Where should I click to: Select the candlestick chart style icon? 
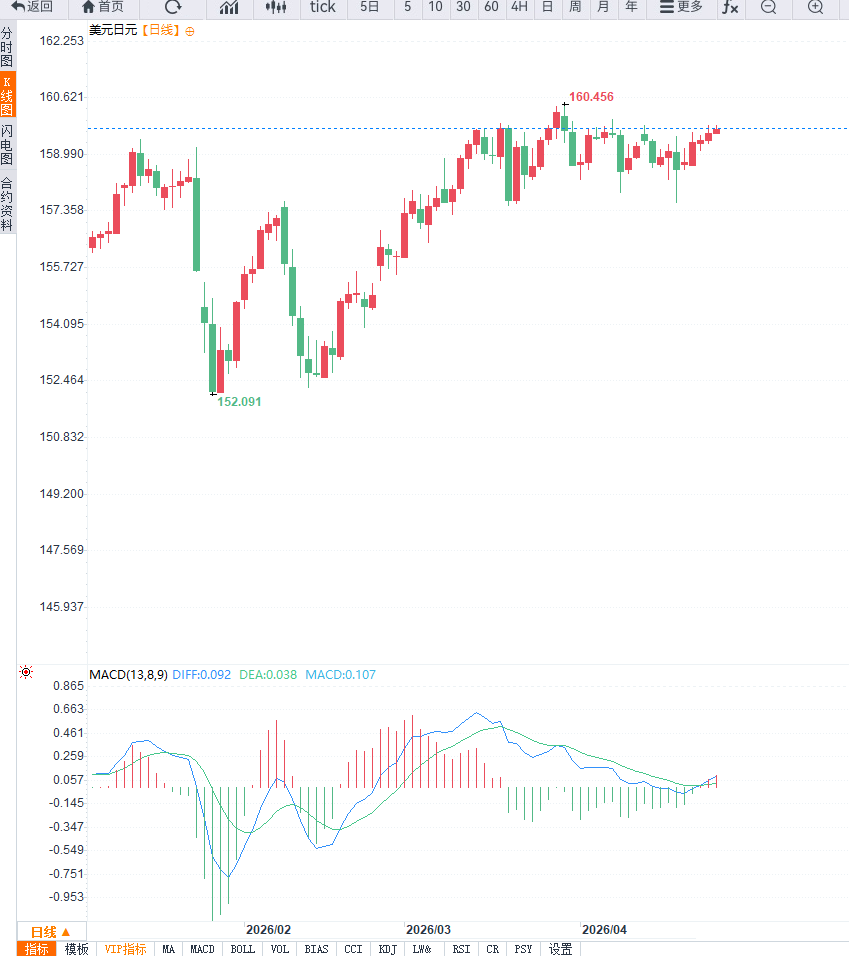276,7
